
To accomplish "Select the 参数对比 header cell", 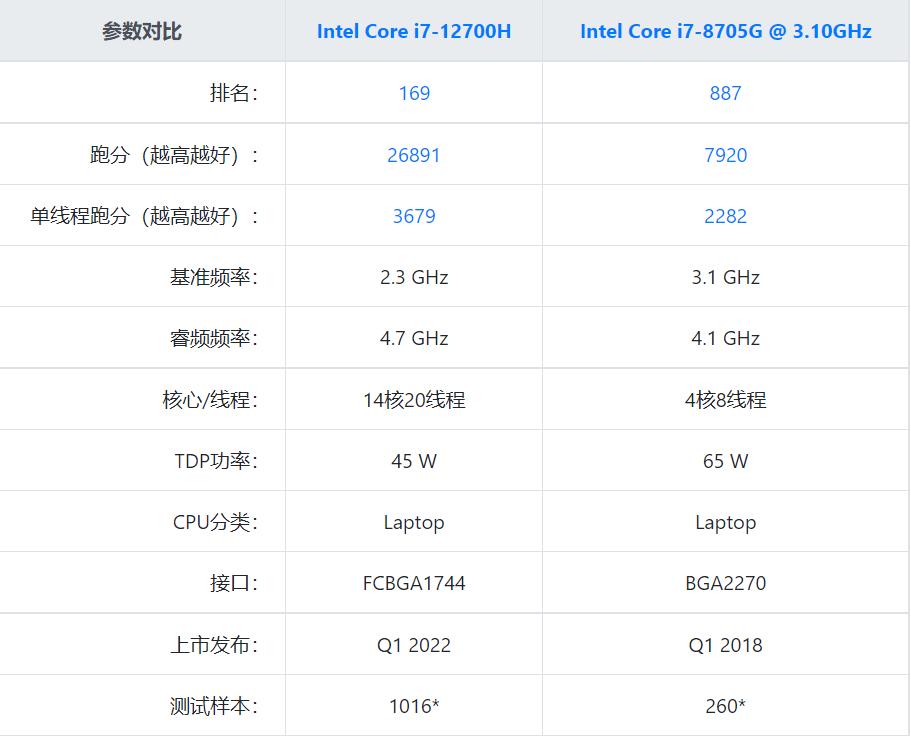I will coord(140,31).
